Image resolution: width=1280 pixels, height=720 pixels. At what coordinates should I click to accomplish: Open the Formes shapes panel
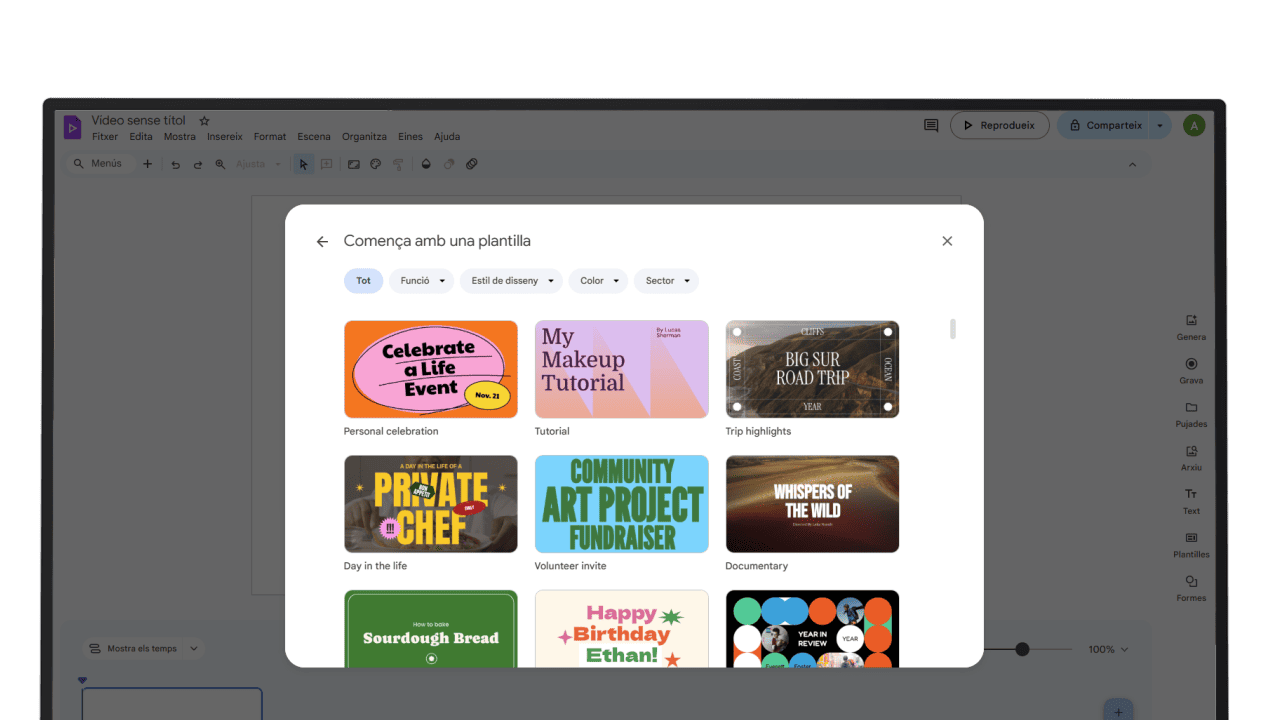click(1191, 589)
